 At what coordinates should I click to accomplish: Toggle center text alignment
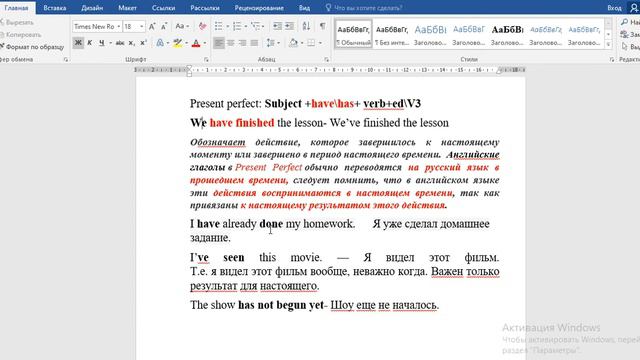(x=231, y=42)
